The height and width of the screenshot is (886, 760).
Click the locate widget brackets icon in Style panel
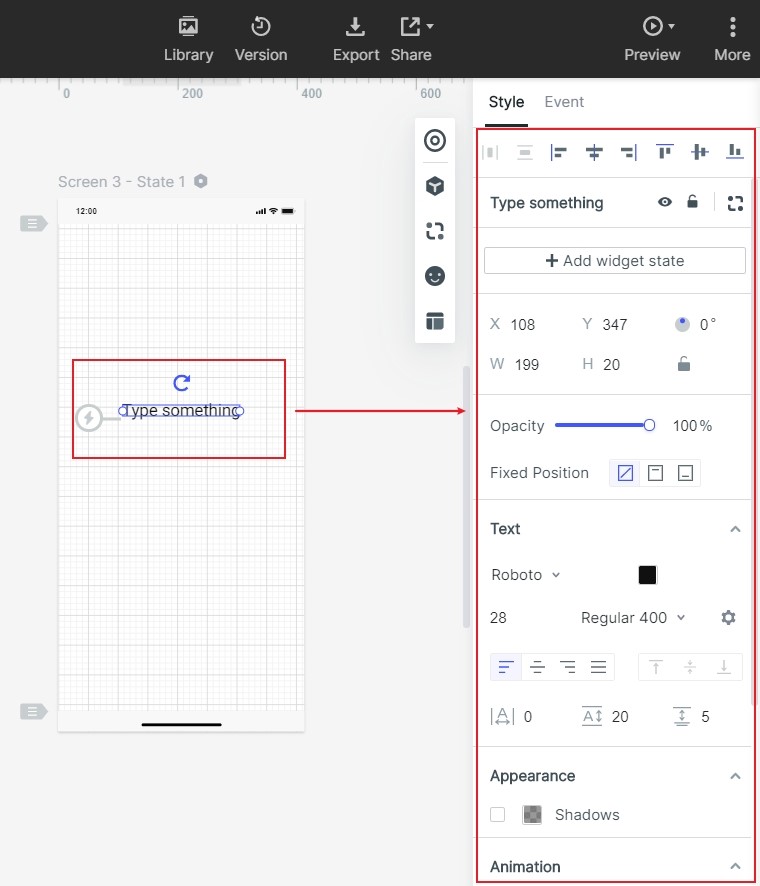pyautogui.click(x=735, y=203)
